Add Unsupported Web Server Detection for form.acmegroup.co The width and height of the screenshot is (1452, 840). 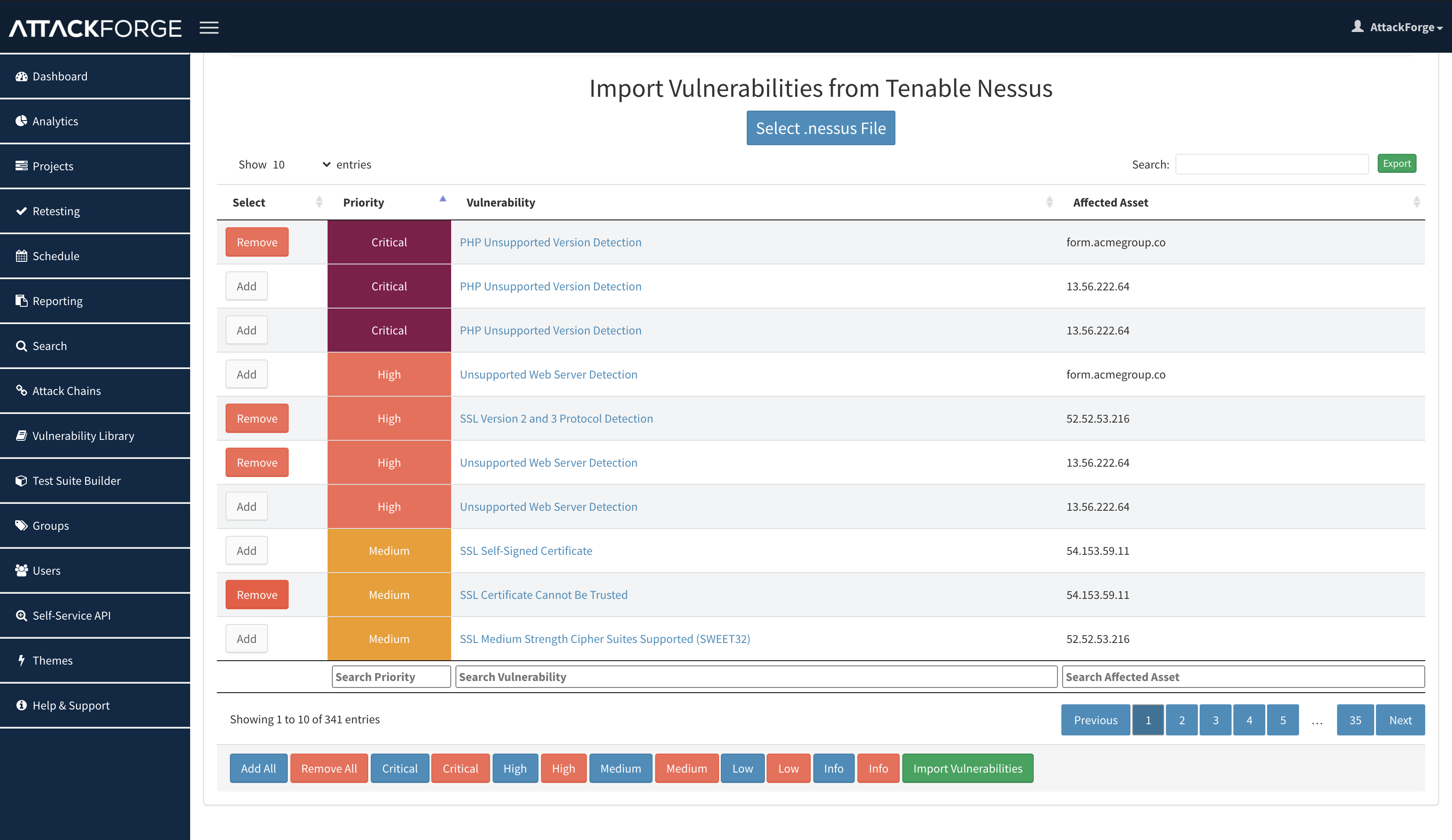click(247, 375)
